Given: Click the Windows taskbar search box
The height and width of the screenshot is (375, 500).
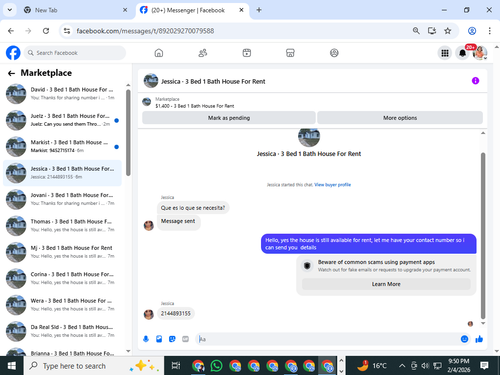Looking at the screenshot, I should [94, 366].
